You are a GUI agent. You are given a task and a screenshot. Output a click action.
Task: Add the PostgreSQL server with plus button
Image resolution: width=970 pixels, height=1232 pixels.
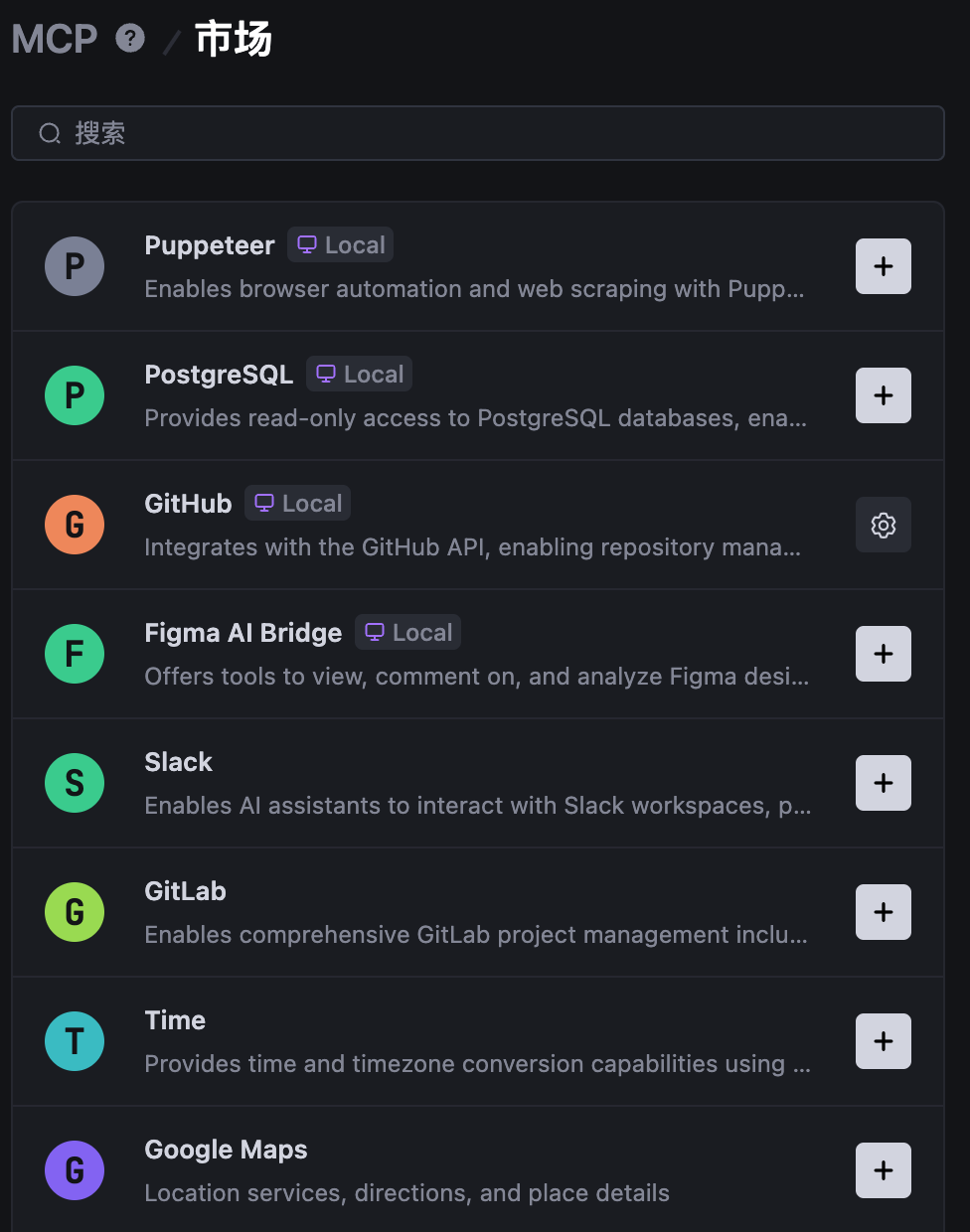point(883,395)
